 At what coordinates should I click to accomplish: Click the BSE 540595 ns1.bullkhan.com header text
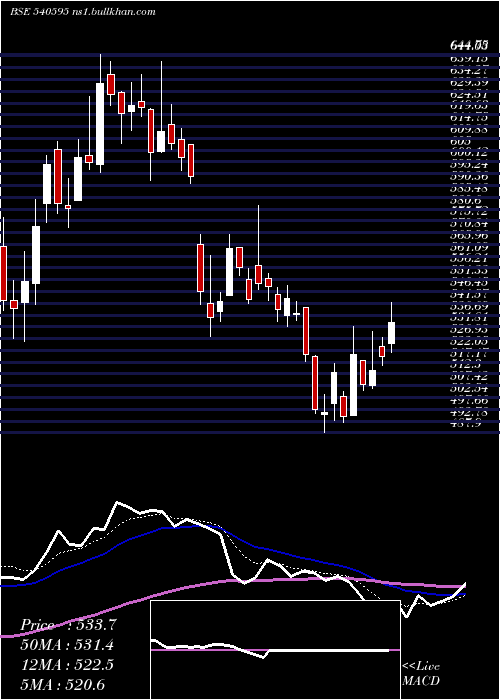click(83, 12)
